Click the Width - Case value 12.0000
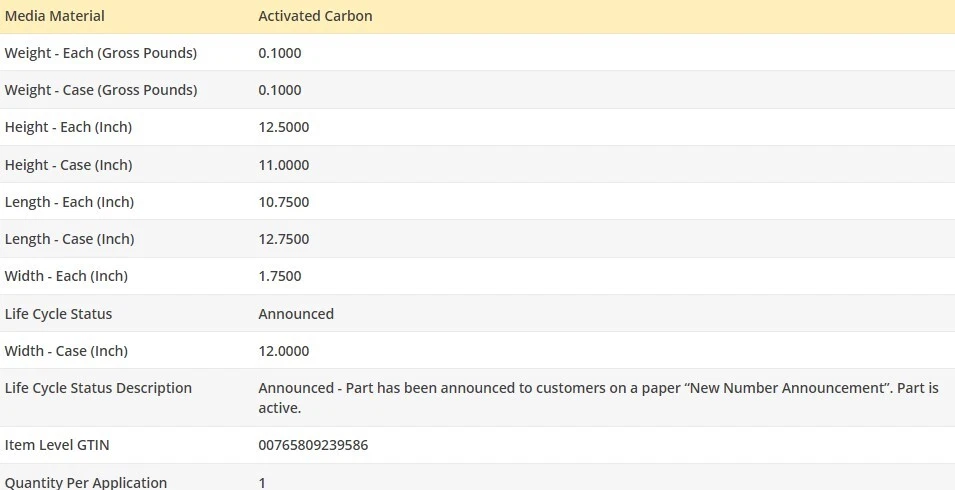 click(284, 351)
